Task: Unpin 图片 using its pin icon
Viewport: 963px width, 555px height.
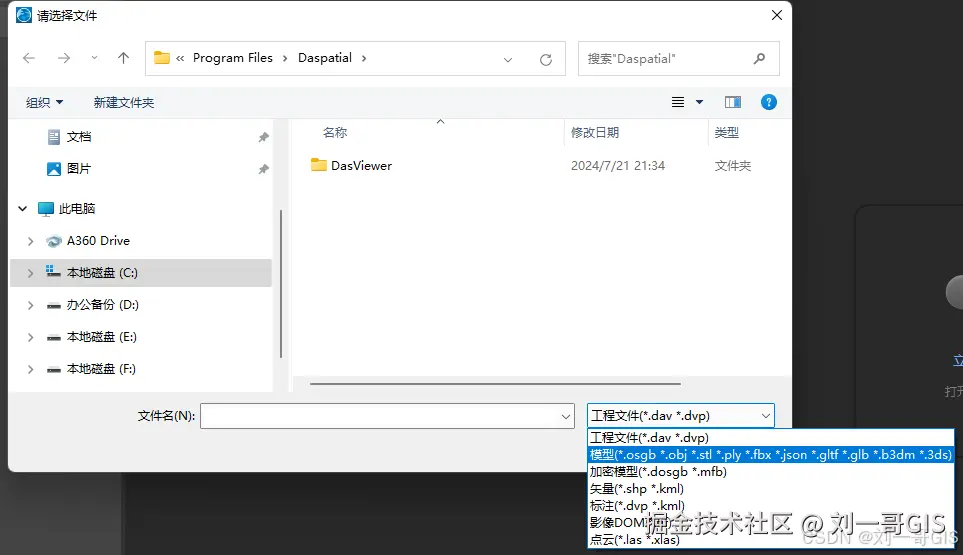Action: 263,169
